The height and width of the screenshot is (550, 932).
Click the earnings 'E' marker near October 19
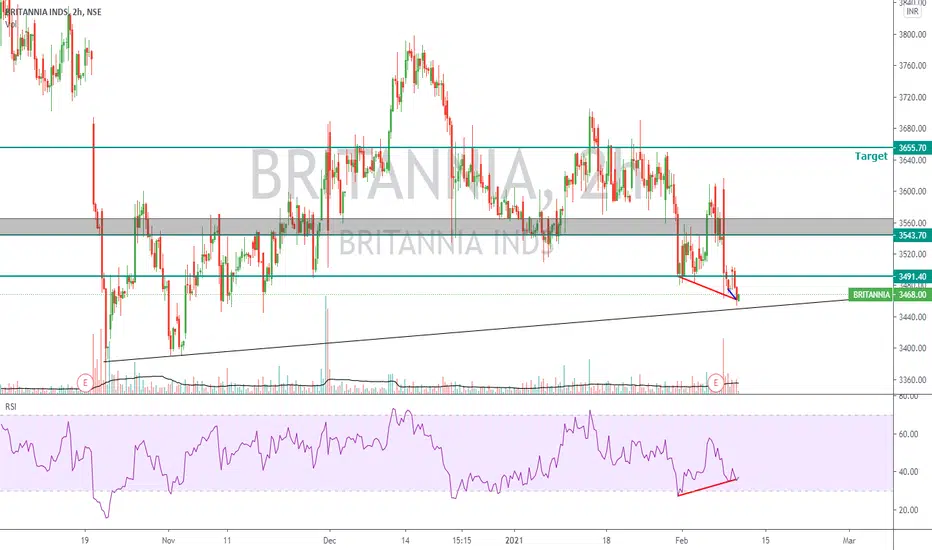pos(86,382)
